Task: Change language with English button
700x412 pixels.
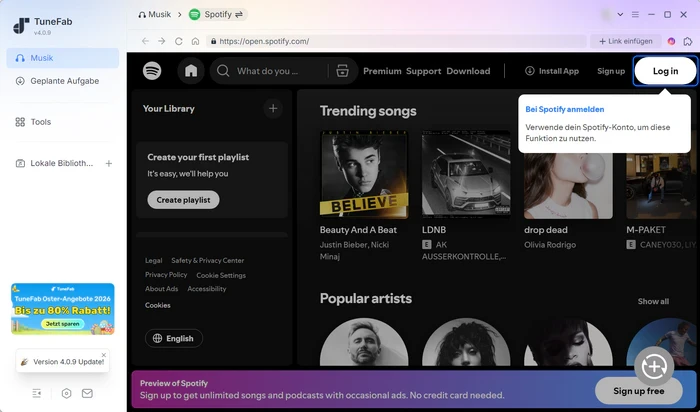Action: (x=174, y=338)
